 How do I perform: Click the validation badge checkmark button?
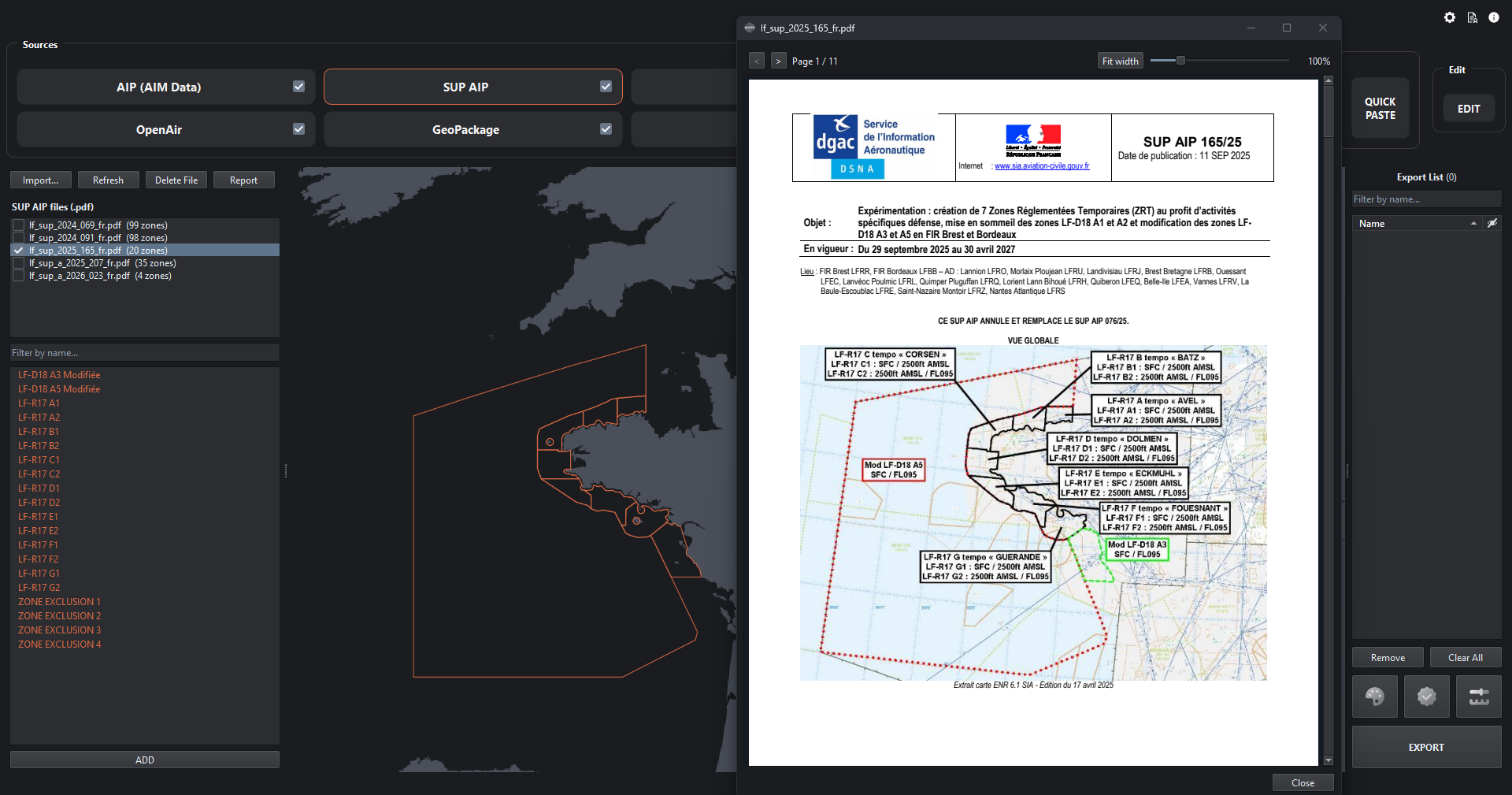tap(1427, 697)
